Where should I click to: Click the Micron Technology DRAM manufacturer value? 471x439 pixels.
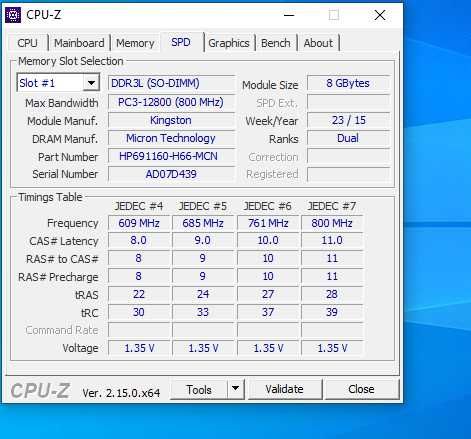coord(172,138)
